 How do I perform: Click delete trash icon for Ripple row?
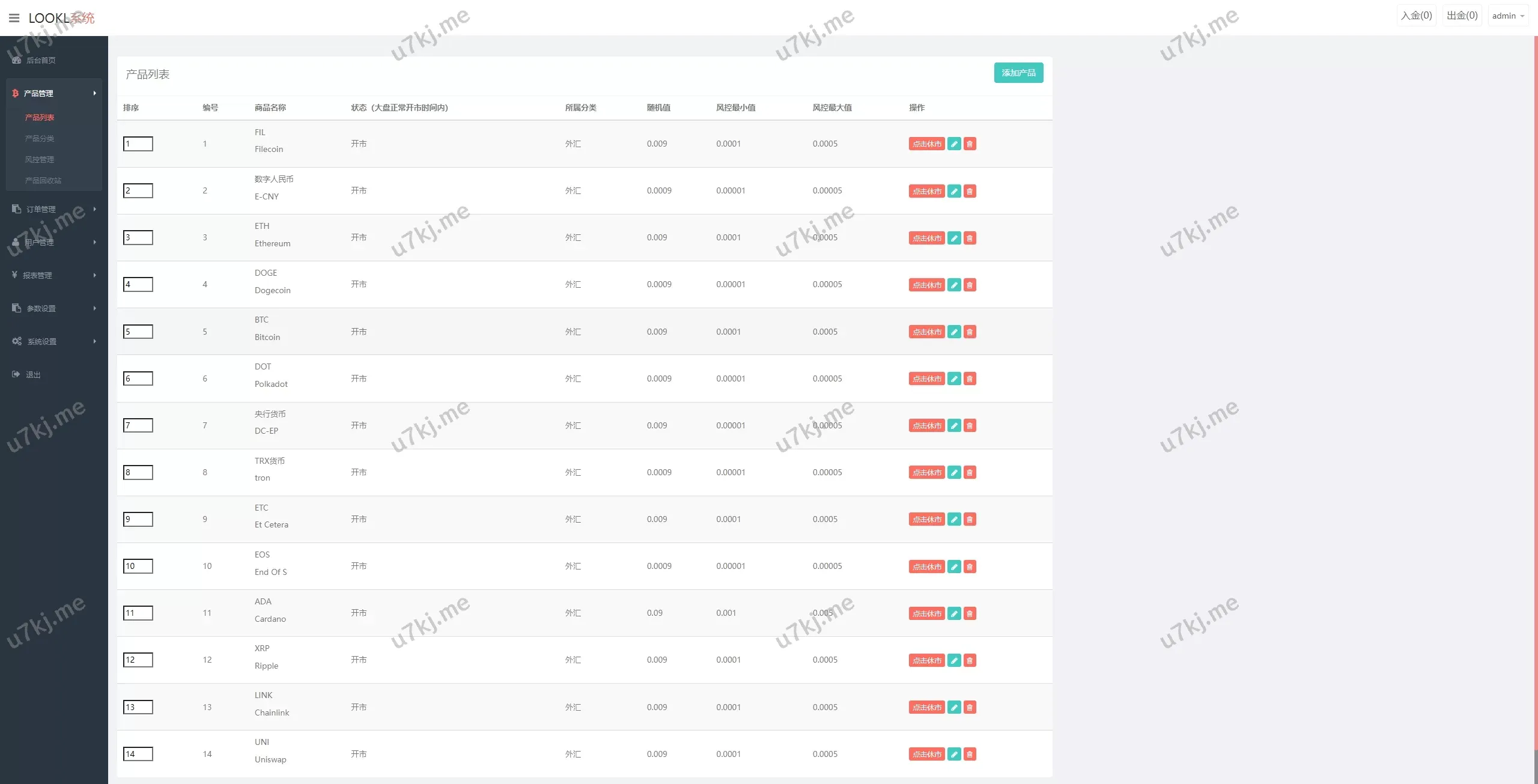pos(970,660)
